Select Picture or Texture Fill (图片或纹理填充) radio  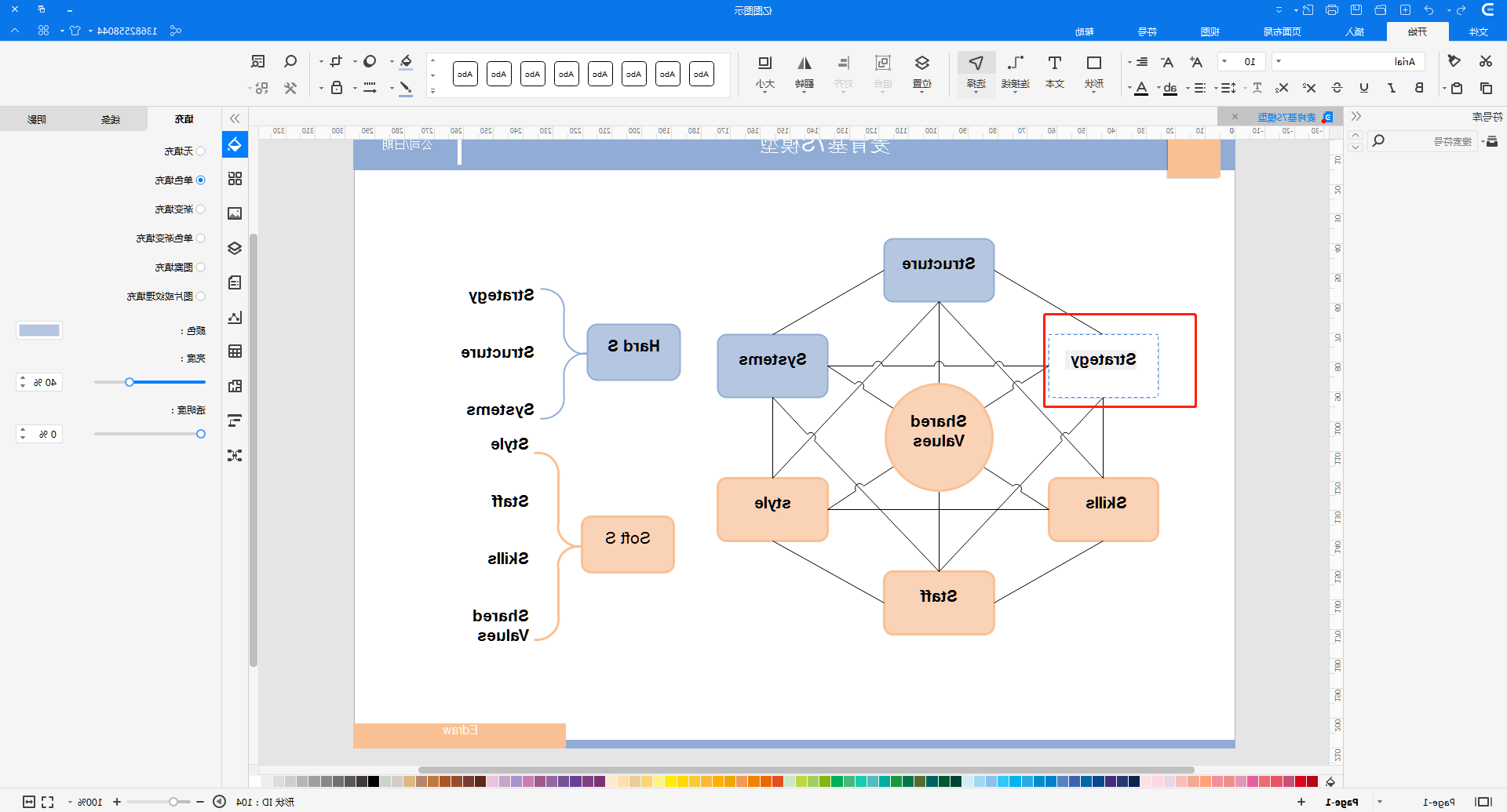pyautogui.click(x=201, y=297)
